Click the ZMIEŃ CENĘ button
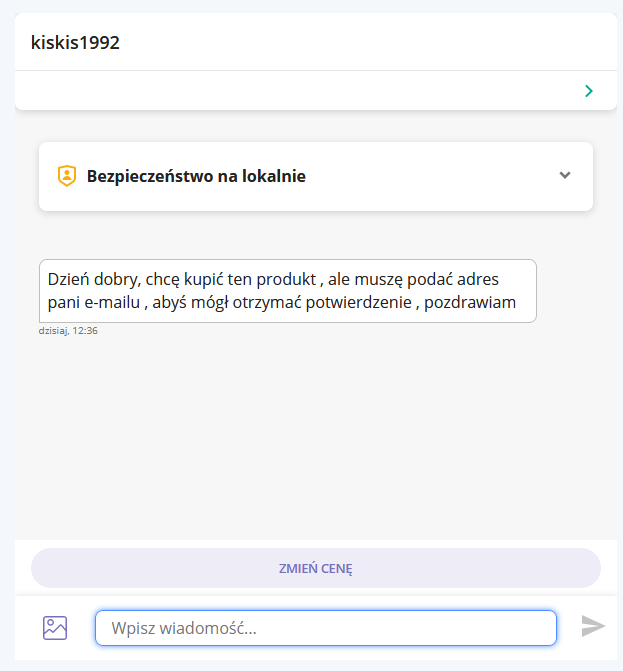The width and height of the screenshot is (623, 671). click(316, 568)
